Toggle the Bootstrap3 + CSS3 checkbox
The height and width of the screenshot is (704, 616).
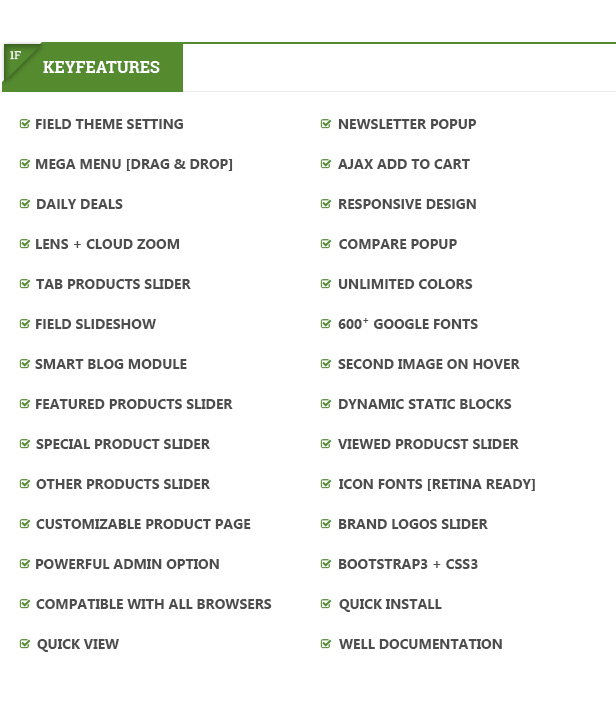point(326,564)
